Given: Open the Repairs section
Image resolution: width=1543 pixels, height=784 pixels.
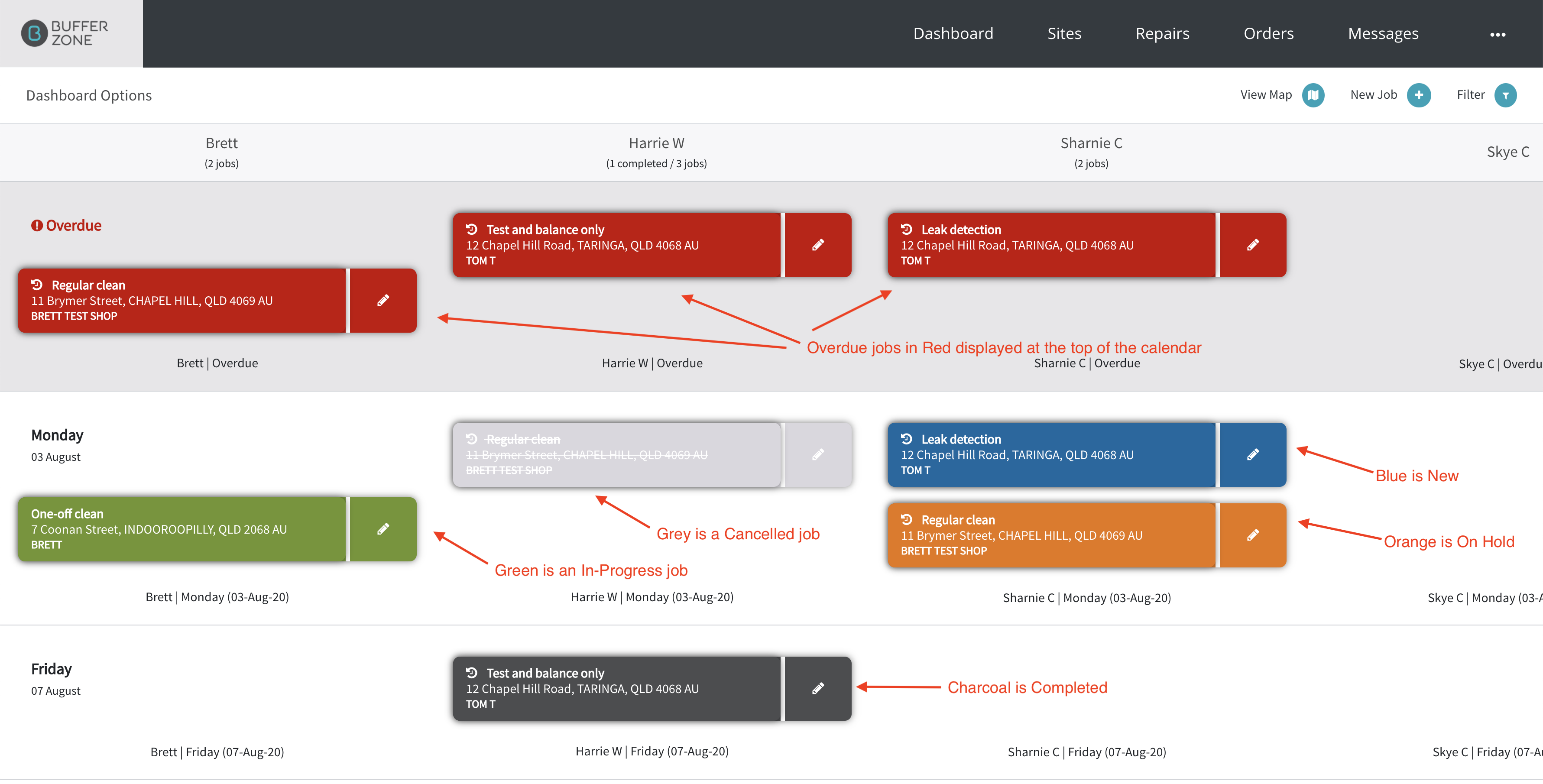Looking at the screenshot, I should [x=1162, y=33].
